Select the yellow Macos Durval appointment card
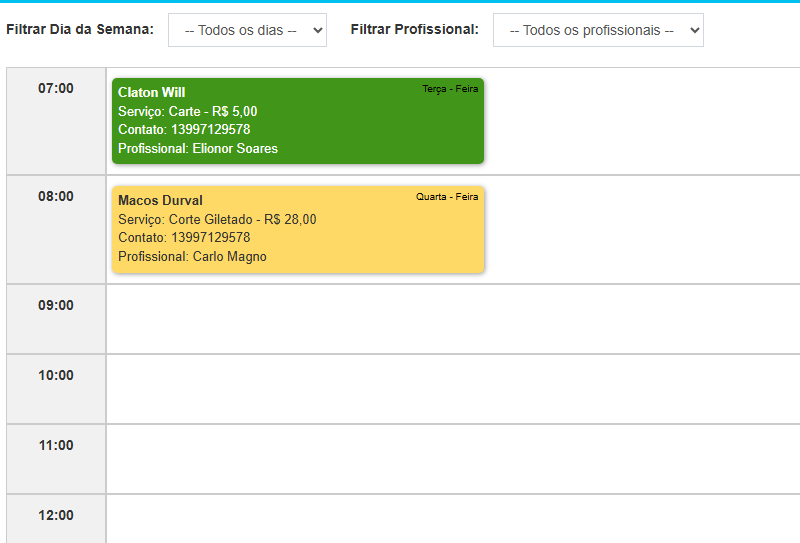 (x=298, y=229)
